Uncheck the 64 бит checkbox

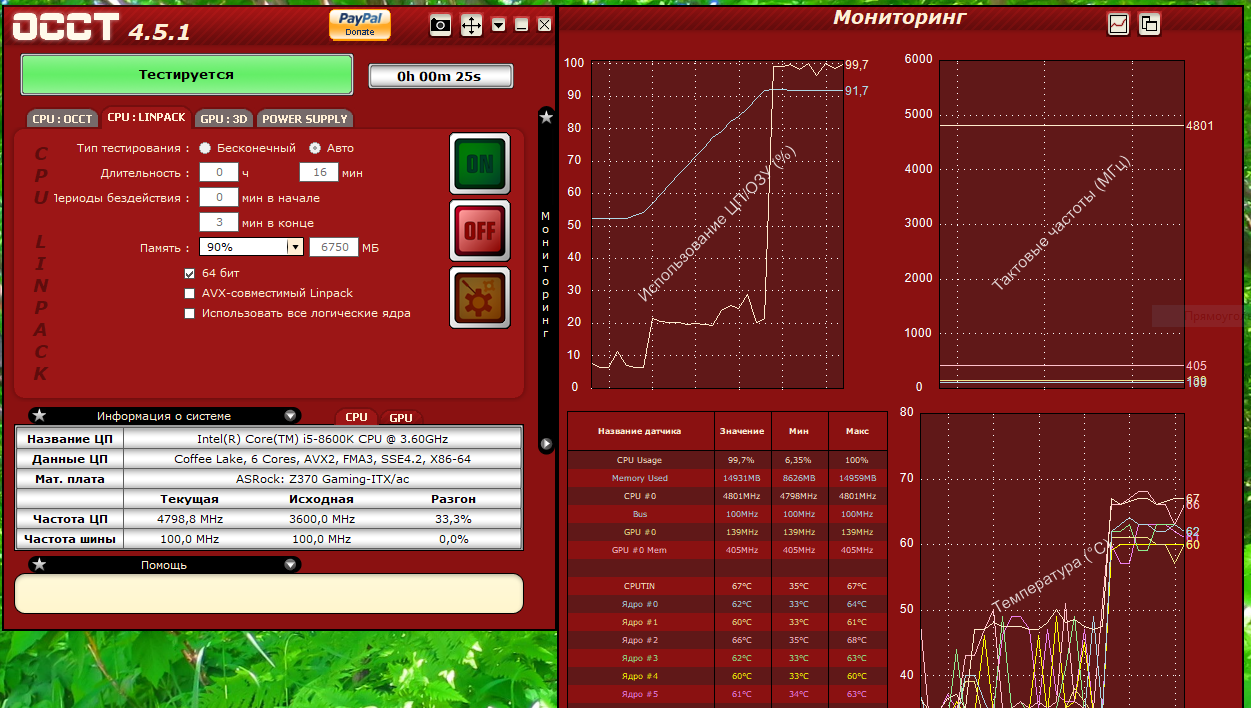(x=190, y=273)
